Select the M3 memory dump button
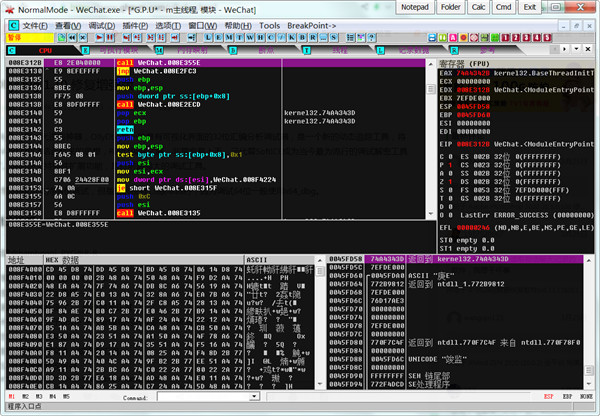Viewport: 600px width, 416px height. (39, 396)
